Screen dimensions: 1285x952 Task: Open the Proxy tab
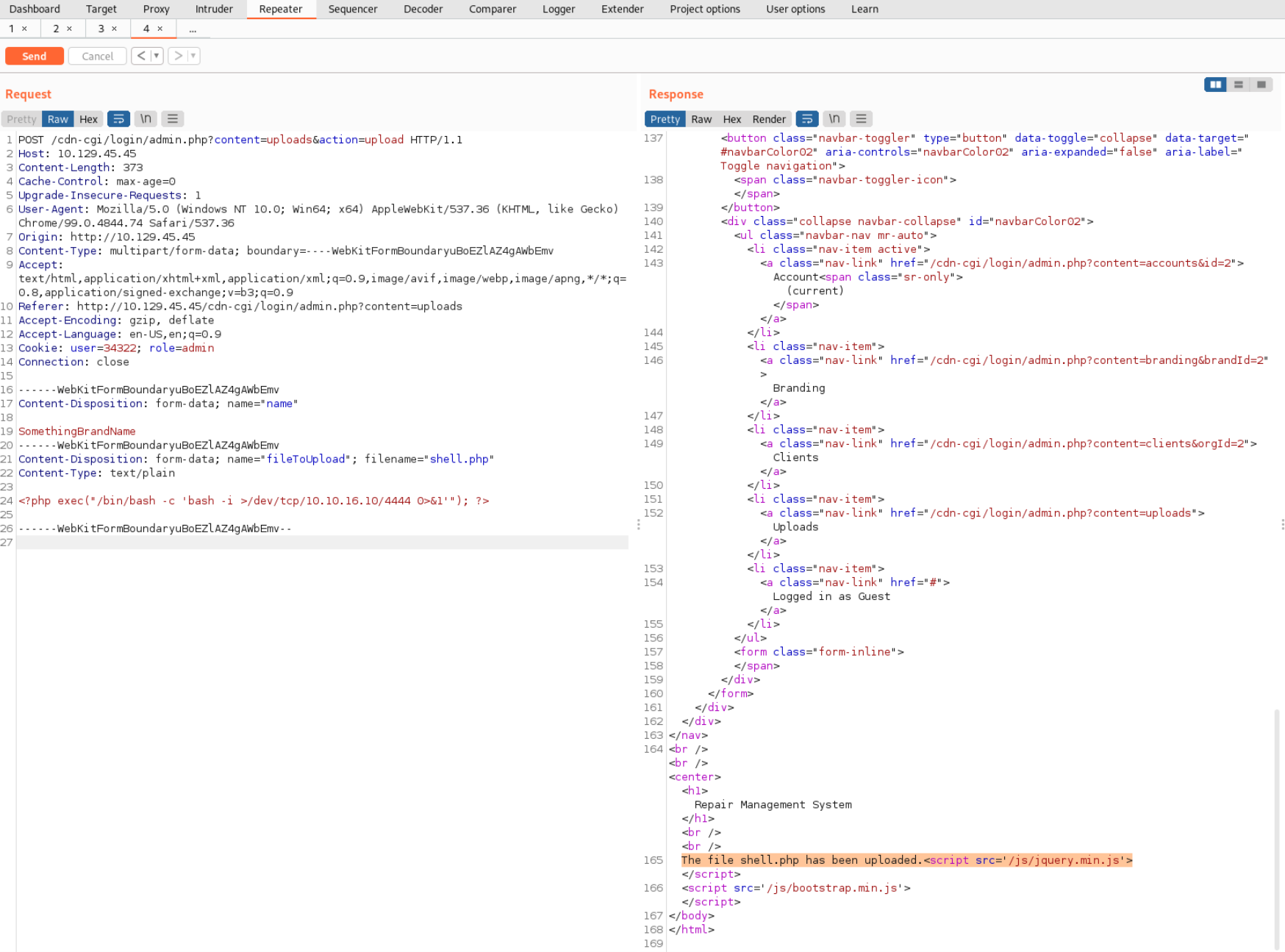[x=156, y=9]
